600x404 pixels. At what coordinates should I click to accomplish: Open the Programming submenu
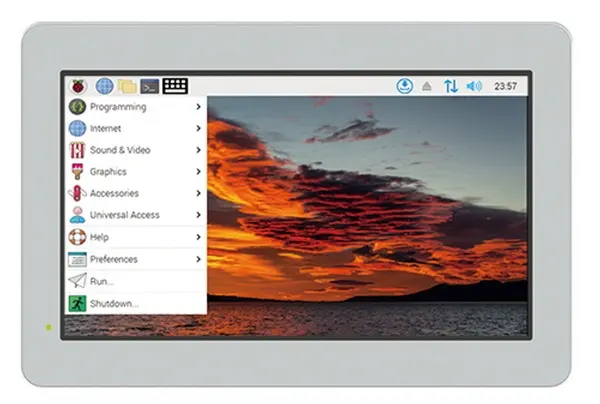[x=136, y=107]
